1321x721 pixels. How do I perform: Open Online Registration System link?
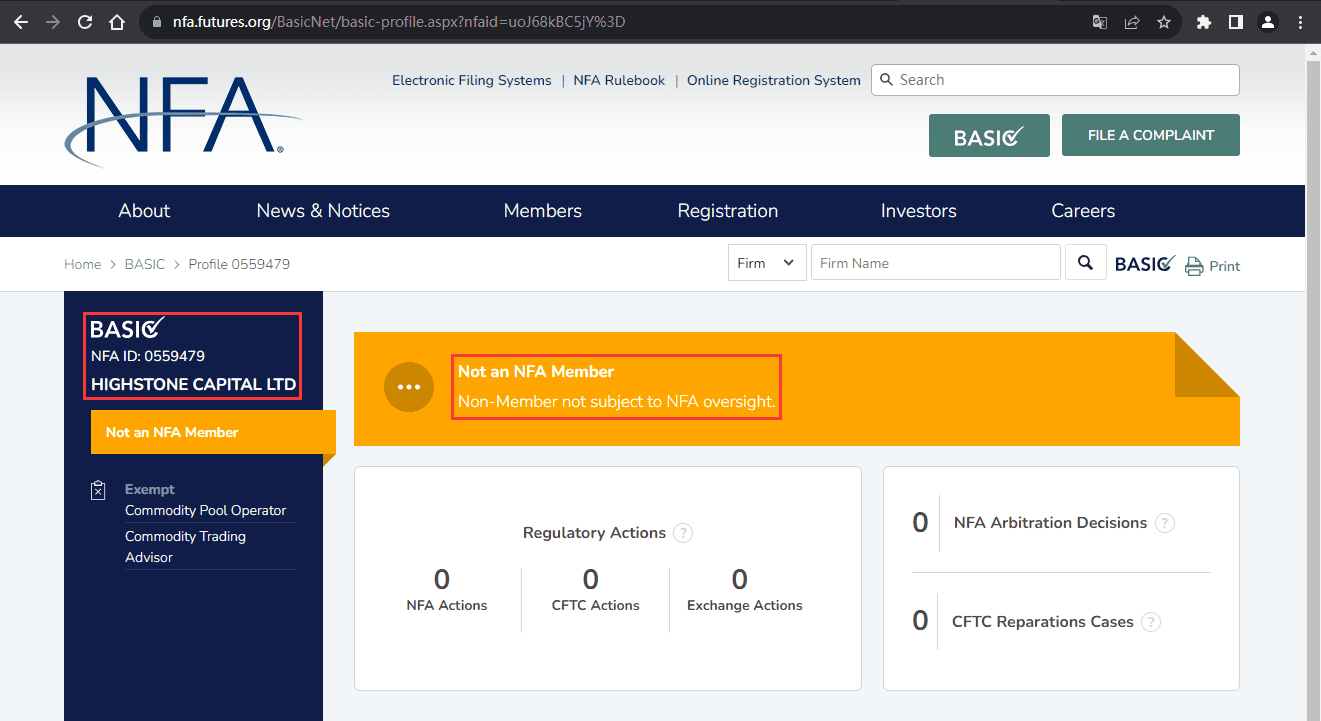click(774, 80)
